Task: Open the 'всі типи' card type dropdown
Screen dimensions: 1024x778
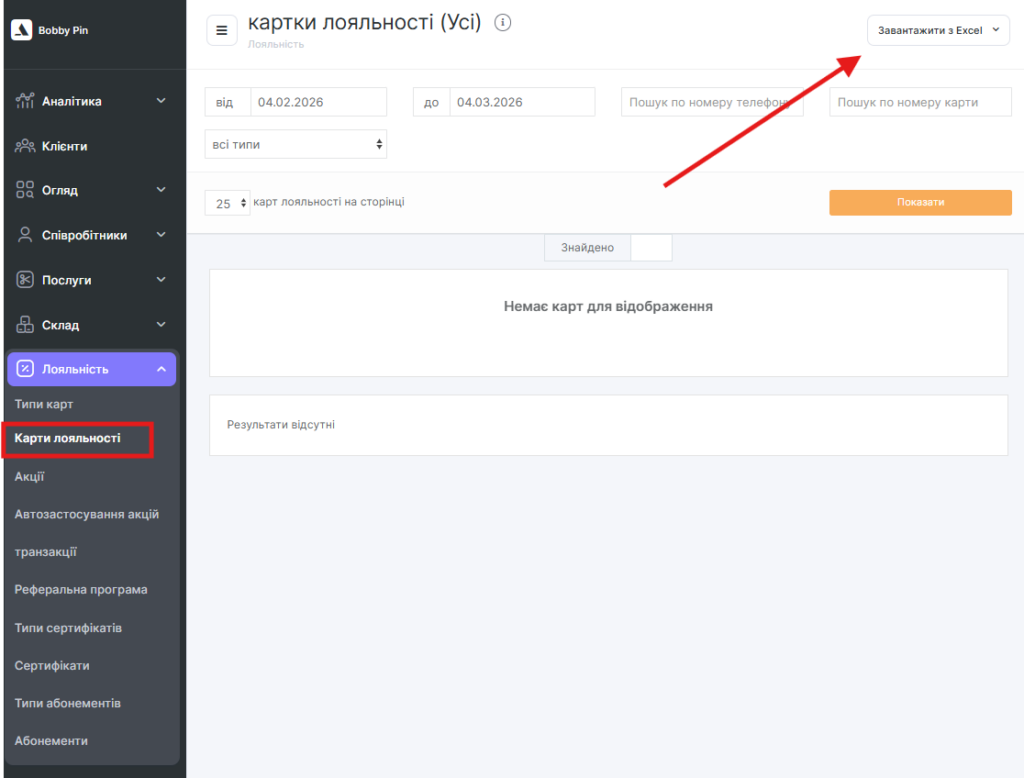Action: pyautogui.click(x=295, y=144)
